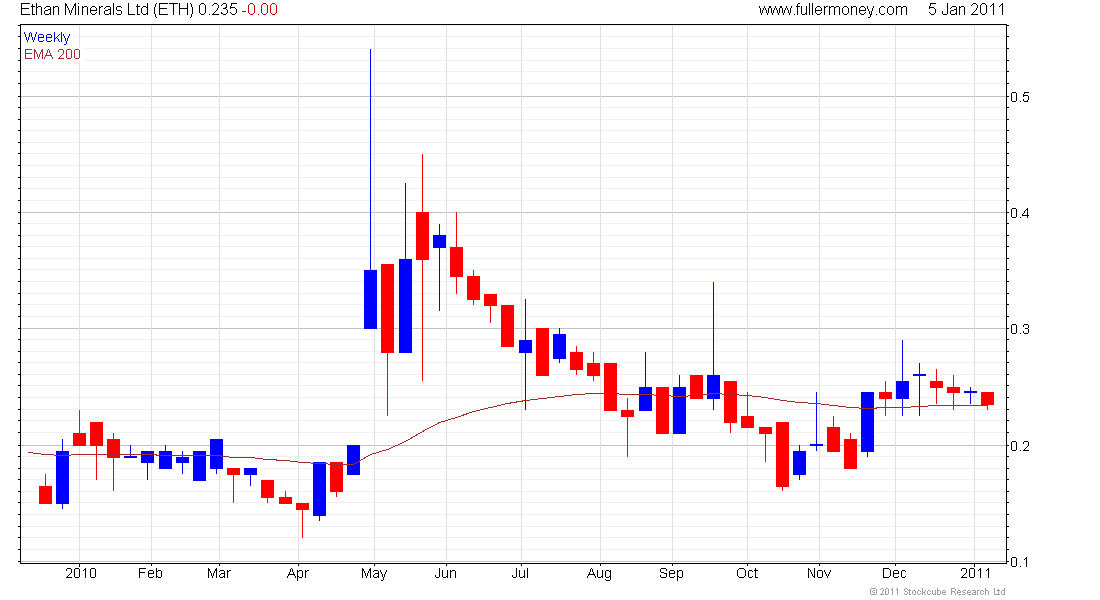Click the 0.2 price axis label
The height and width of the screenshot is (600, 1100).
point(1020,446)
